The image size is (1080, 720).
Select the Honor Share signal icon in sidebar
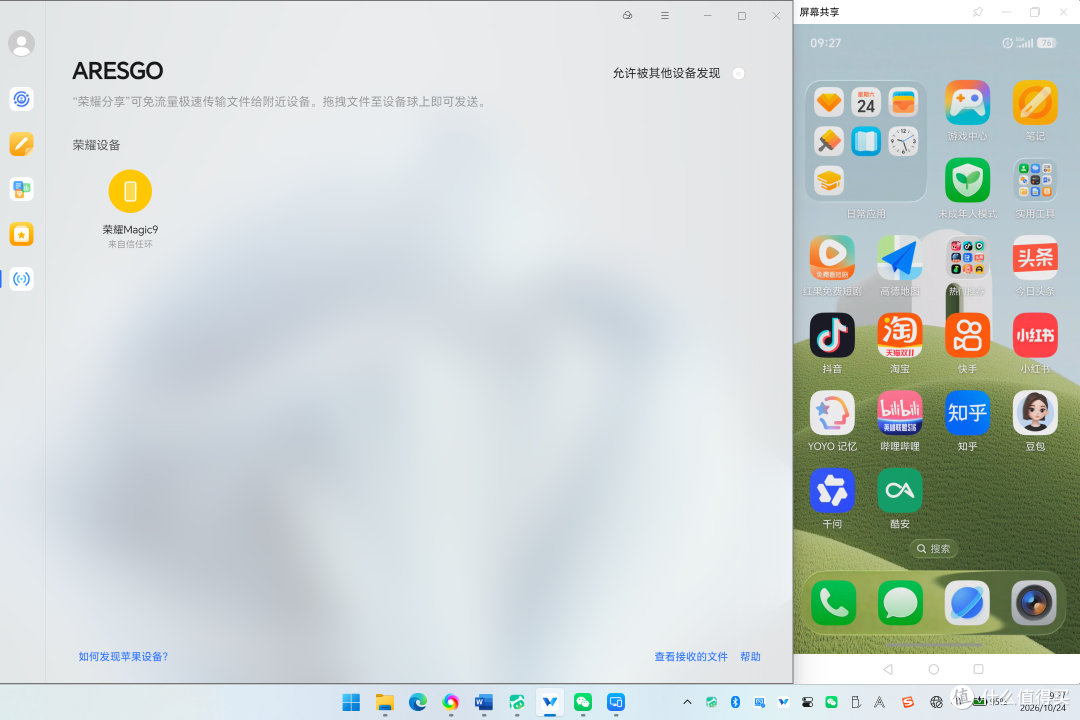click(x=21, y=279)
